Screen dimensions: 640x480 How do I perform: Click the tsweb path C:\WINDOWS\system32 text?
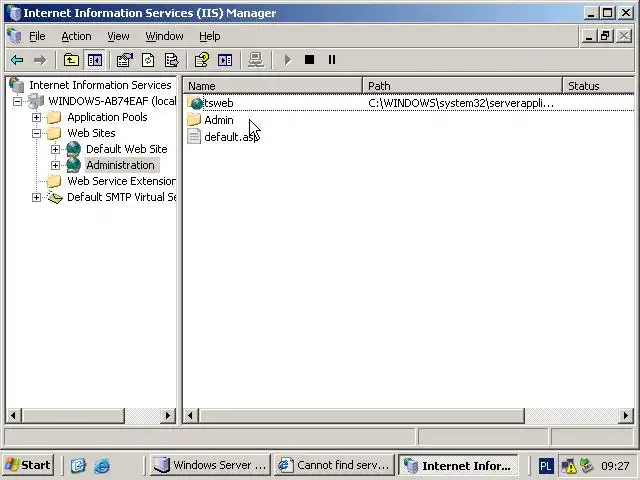click(460, 103)
